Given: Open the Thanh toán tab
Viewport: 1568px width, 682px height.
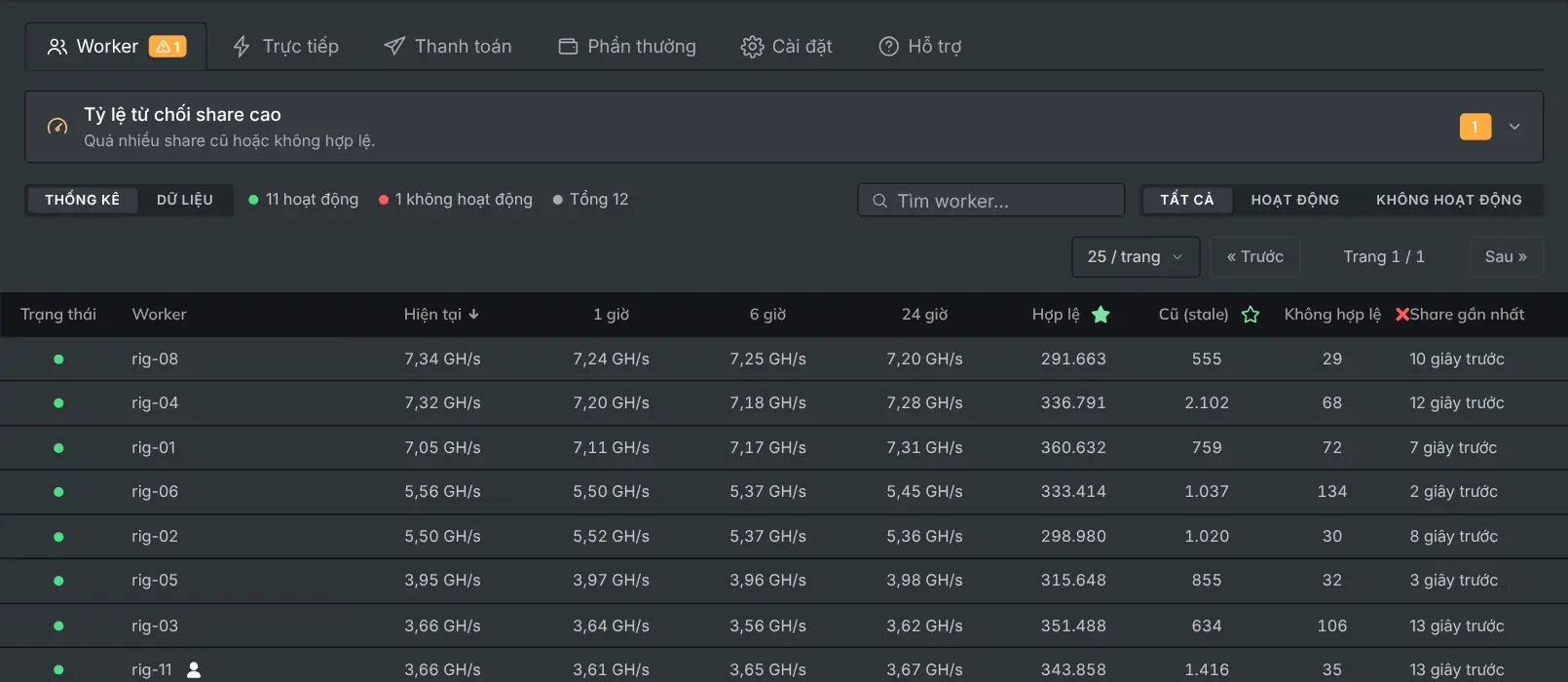Looking at the screenshot, I should point(448,47).
